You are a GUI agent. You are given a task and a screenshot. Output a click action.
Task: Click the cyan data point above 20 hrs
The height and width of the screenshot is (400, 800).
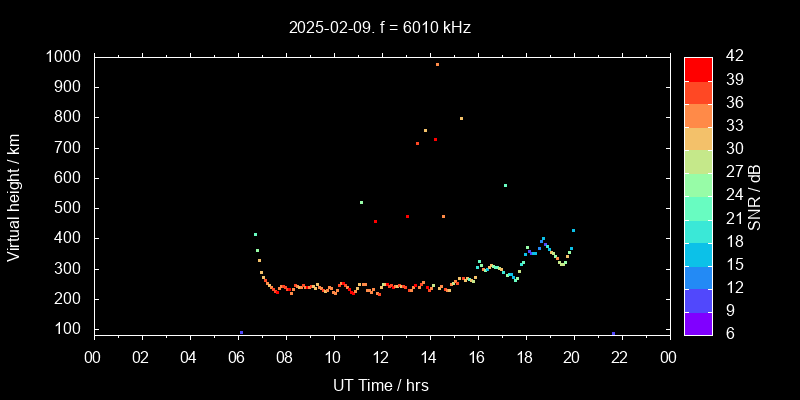tap(573, 230)
